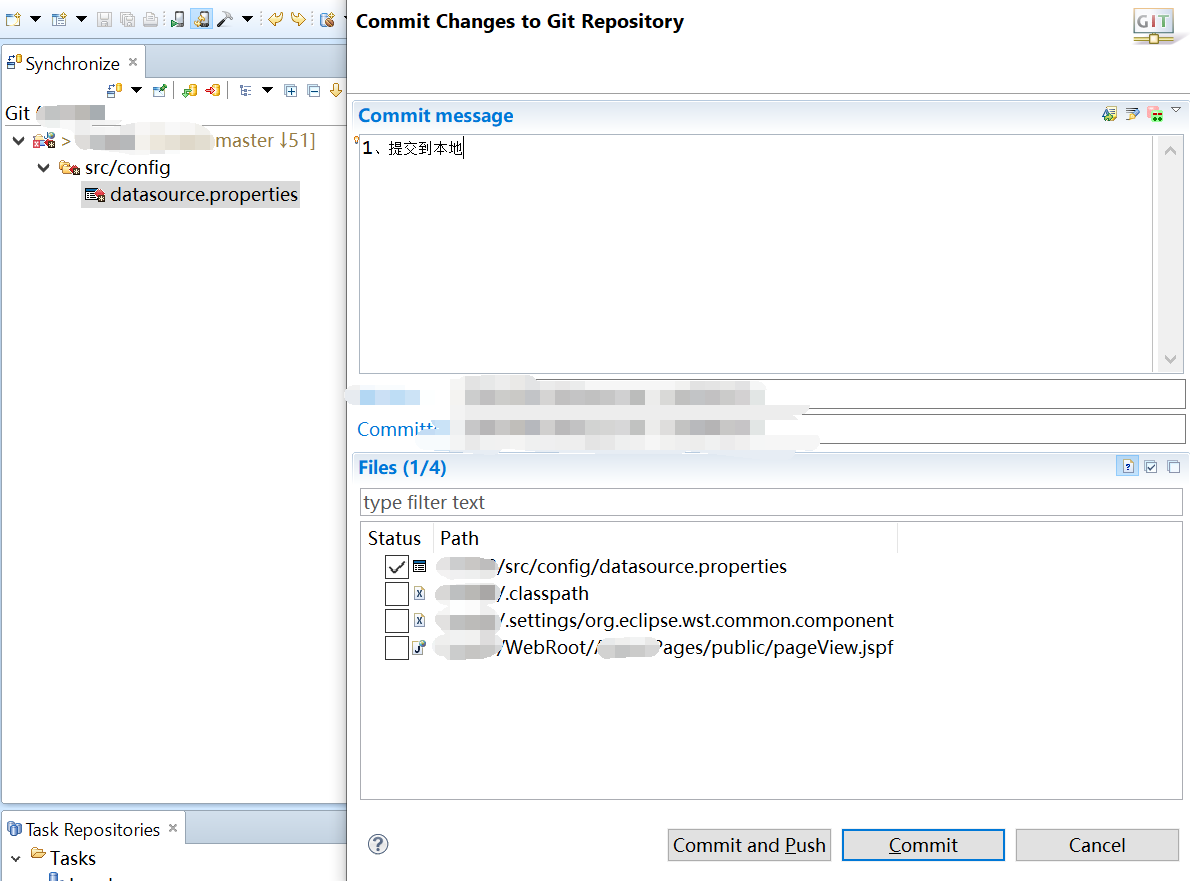Click the Add Change-Id icon
This screenshot has width=1190, height=881.
click(x=1155, y=114)
